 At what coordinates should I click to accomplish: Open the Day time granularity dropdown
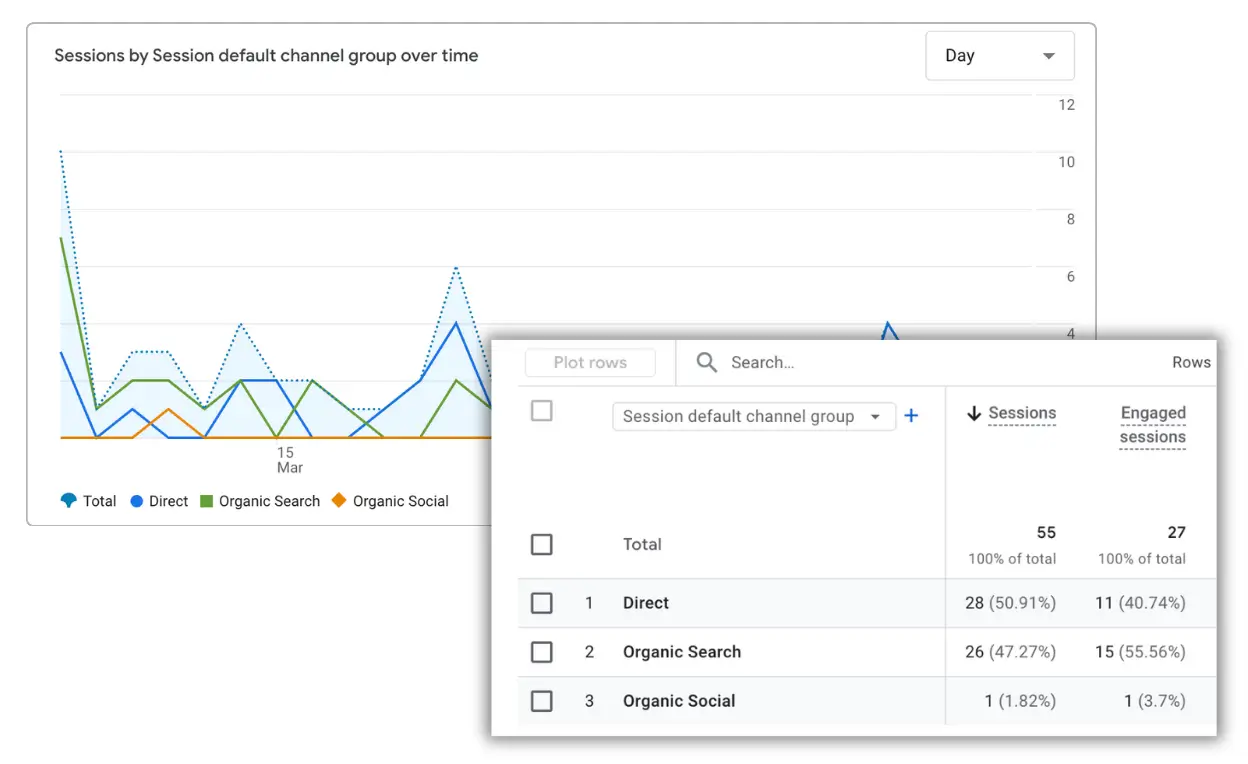pos(999,55)
